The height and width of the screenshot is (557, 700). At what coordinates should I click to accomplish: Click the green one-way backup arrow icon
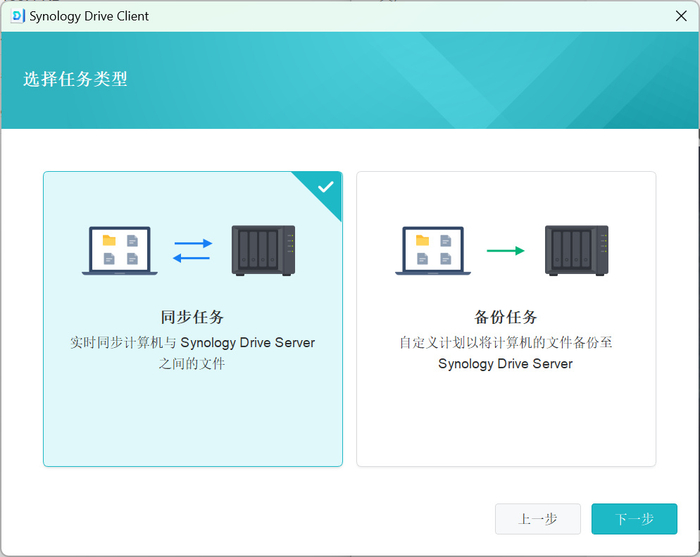tap(505, 251)
